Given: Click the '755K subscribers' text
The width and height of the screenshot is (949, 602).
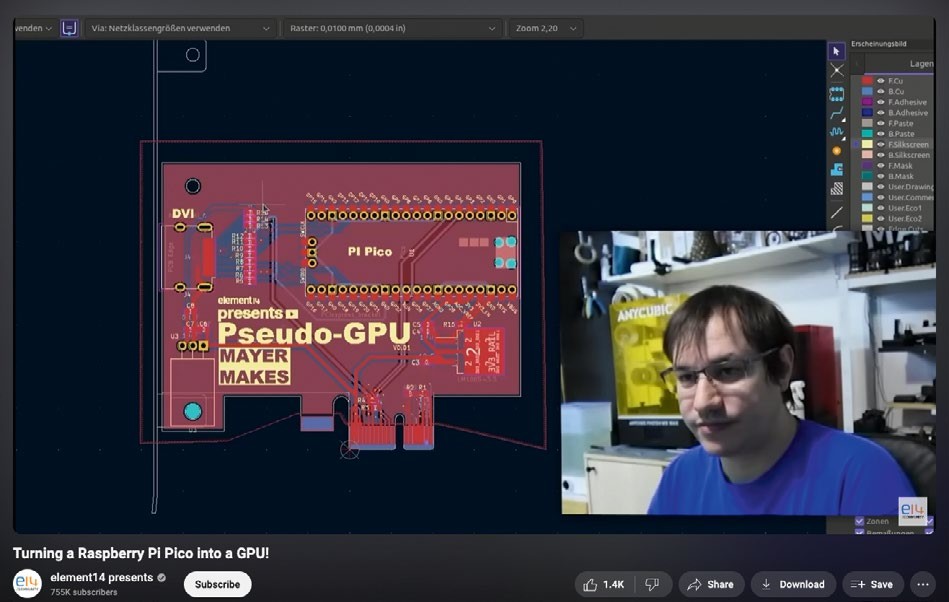Looking at the screenshot, I should click(84, 592).
